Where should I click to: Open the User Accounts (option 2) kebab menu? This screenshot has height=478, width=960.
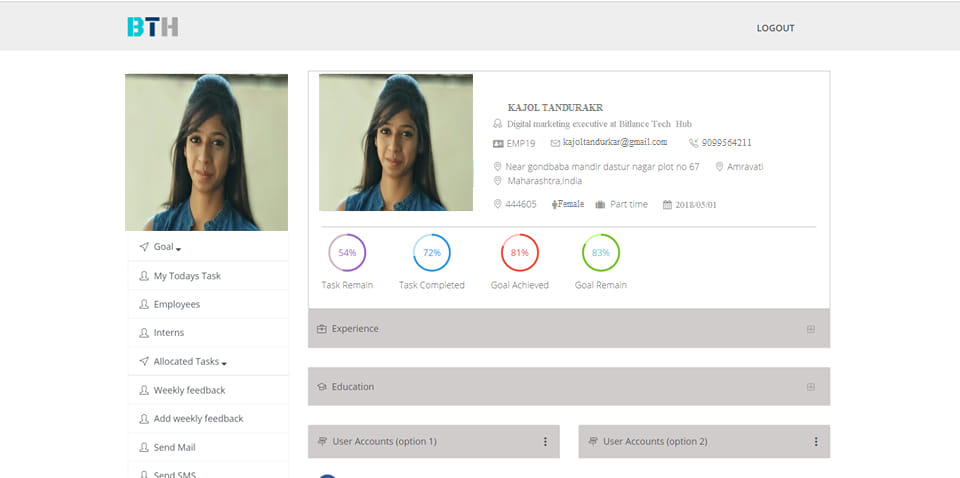pos(816,441)
